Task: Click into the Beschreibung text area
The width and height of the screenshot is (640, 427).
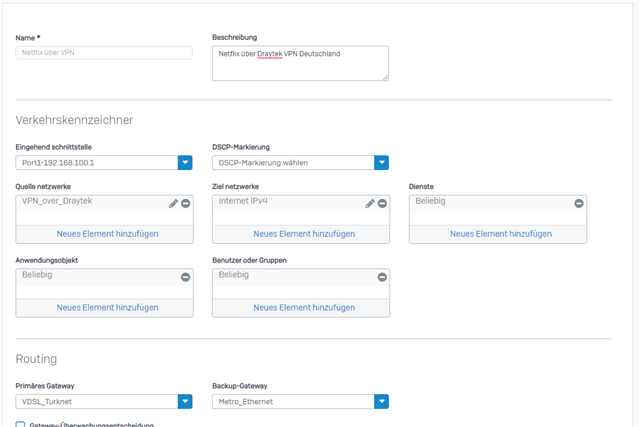Action: point(300,62)
